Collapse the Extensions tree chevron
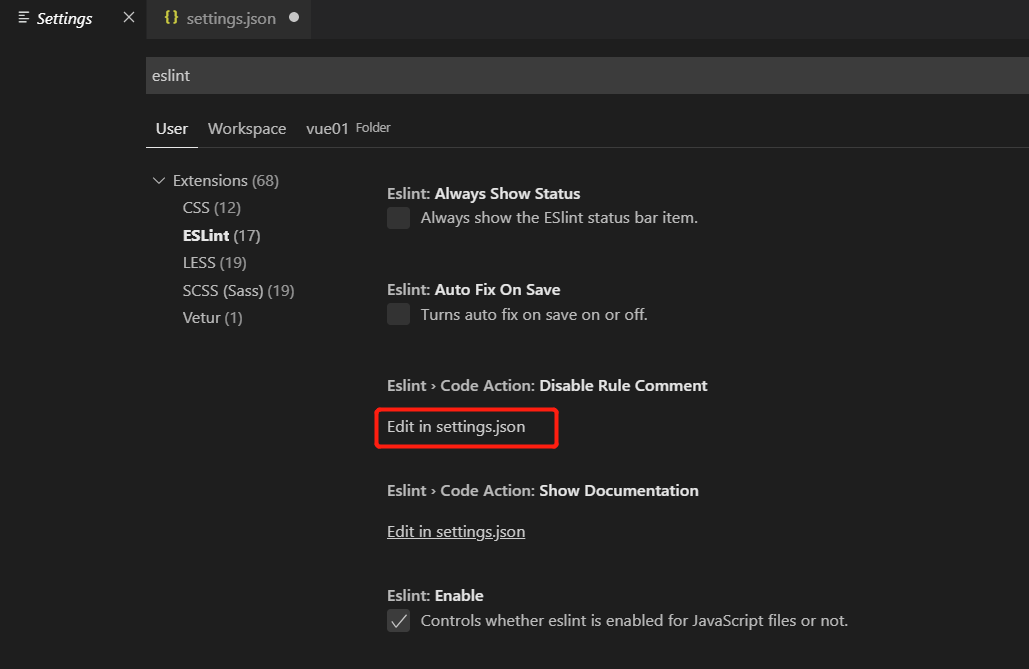Image resolution: width=1029 pixels, height=669 pixels. point(158,181)
